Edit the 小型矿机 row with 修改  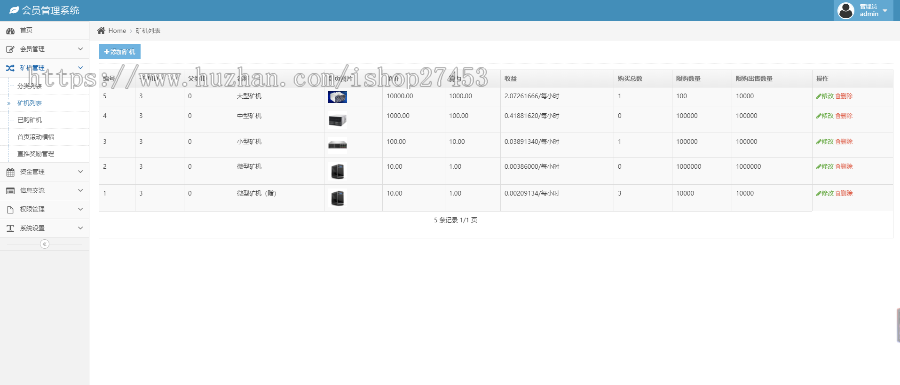[824, 141]
